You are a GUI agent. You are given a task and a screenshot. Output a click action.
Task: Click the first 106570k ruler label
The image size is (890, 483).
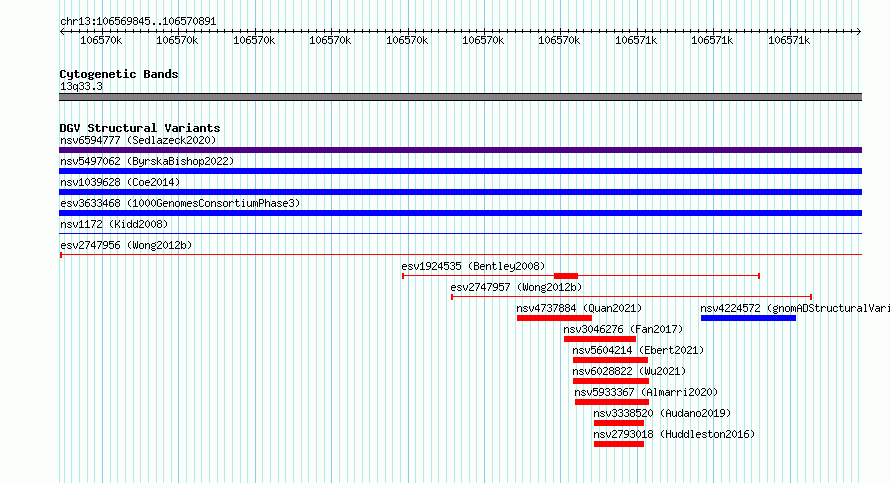point(101,41)
